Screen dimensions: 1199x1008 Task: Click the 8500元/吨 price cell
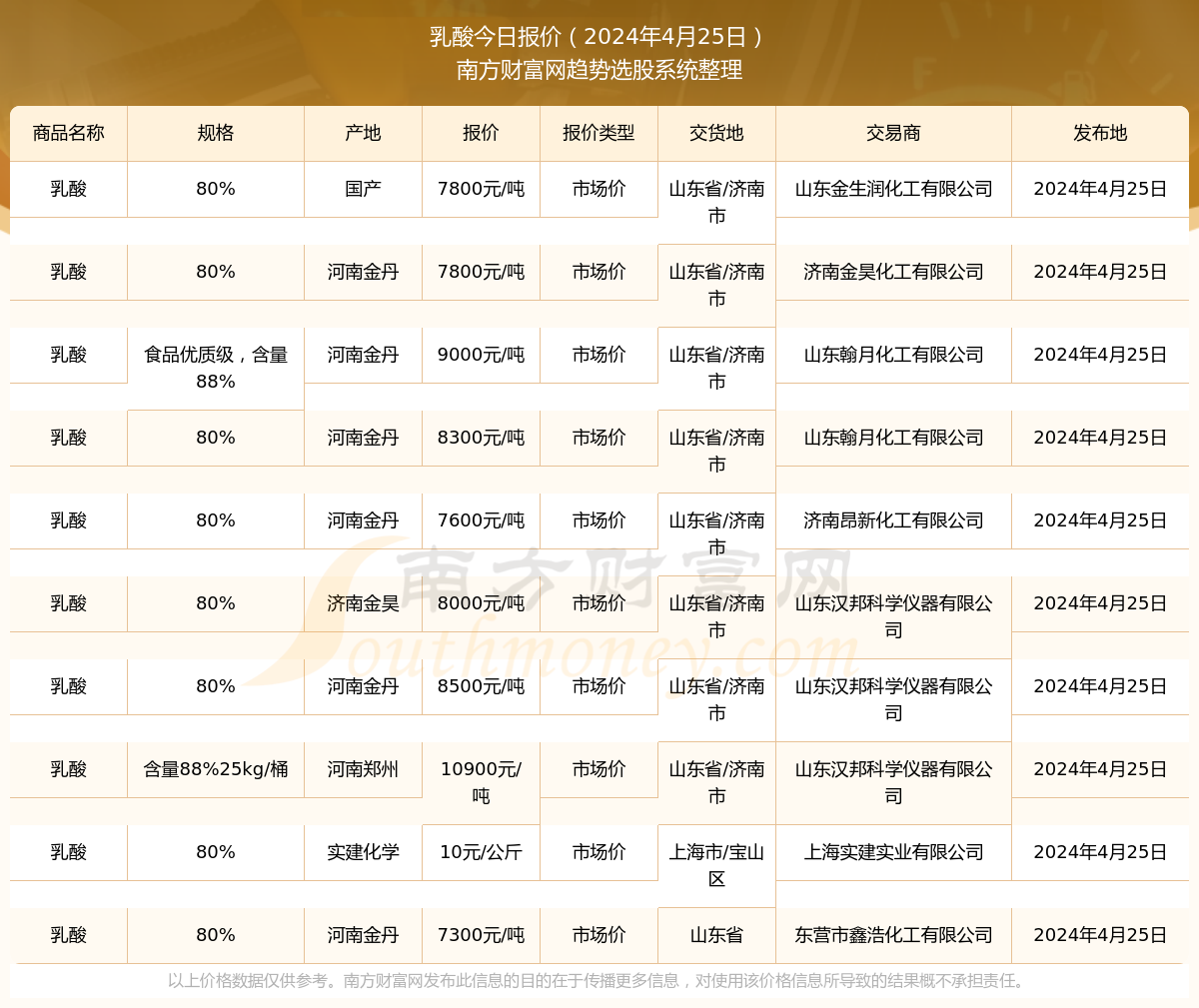tap(481, 686)
